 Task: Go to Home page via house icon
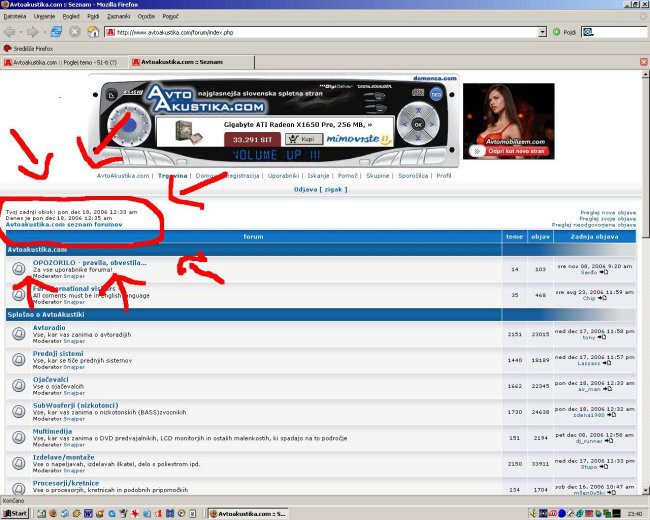point(93,32)
